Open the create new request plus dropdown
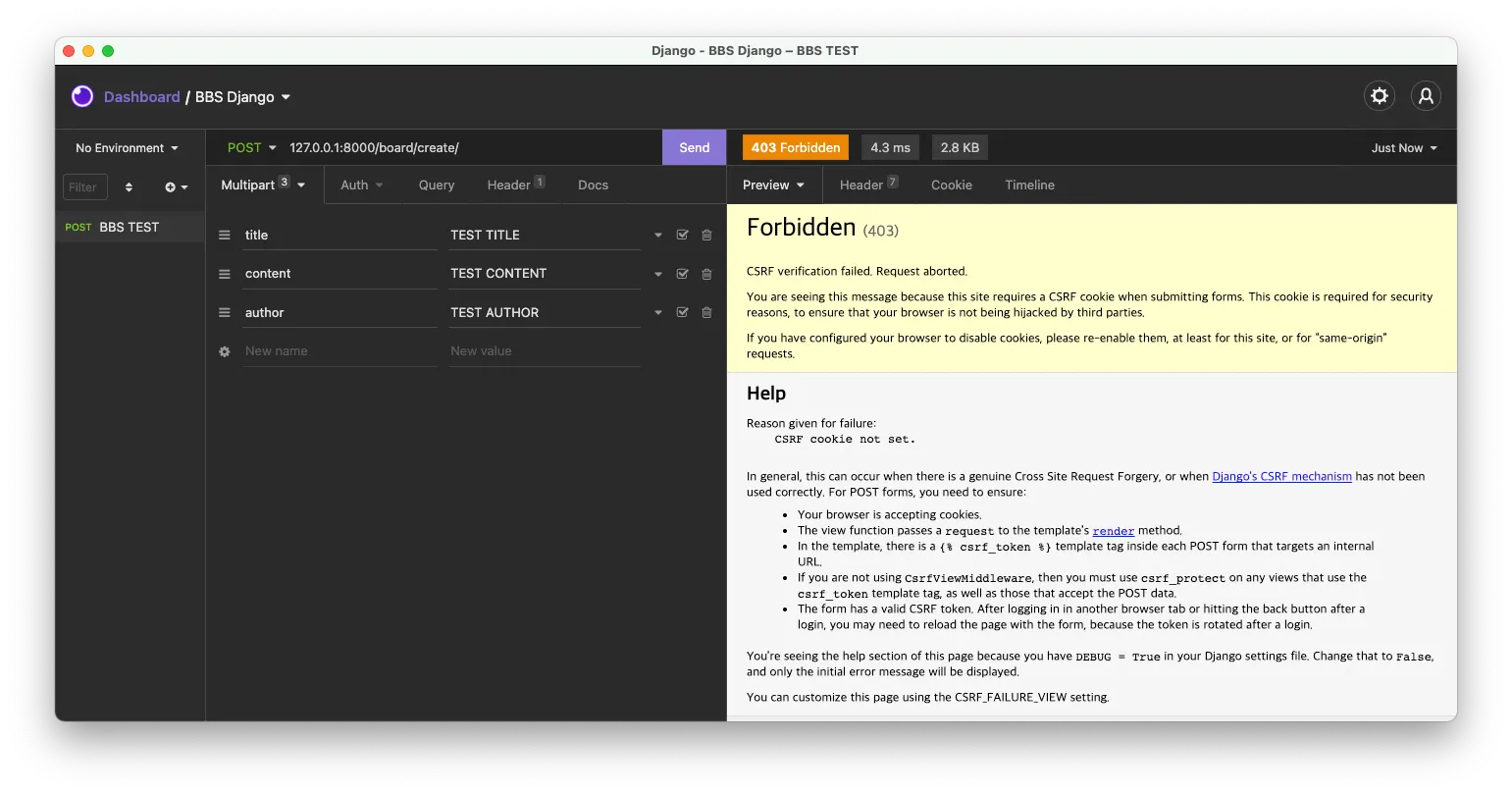Viewport: 1512px width, 794px height. click(177, 186)
